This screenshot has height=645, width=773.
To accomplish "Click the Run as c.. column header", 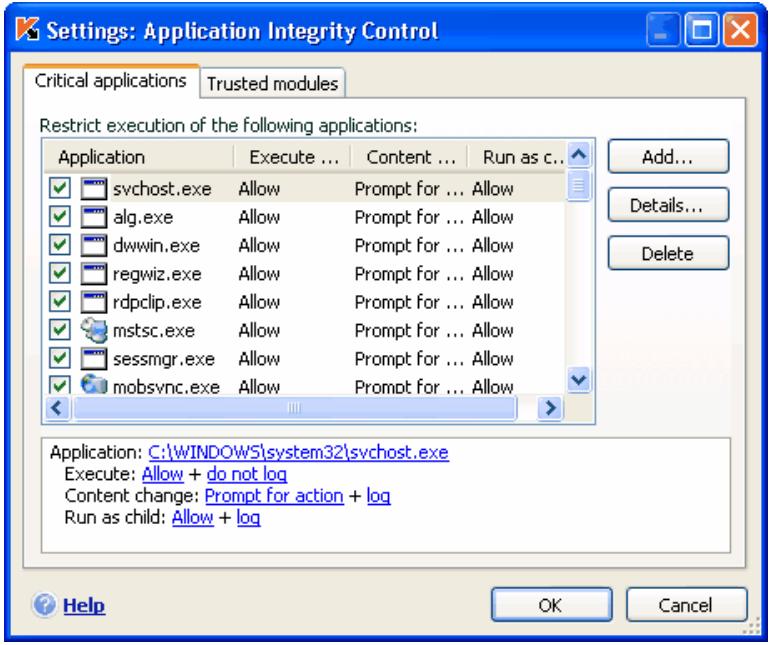I will 517,157.
